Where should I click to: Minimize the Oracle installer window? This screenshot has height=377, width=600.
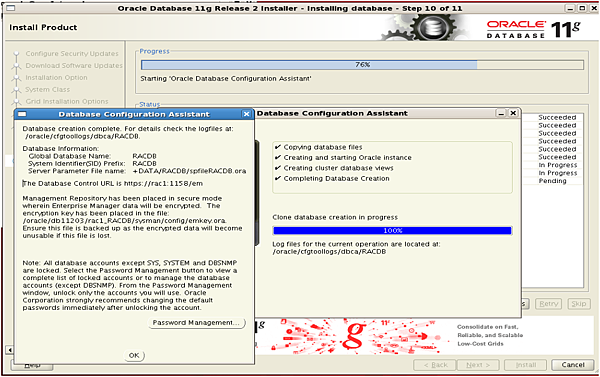pyautogui.click(x=570, y=8)
